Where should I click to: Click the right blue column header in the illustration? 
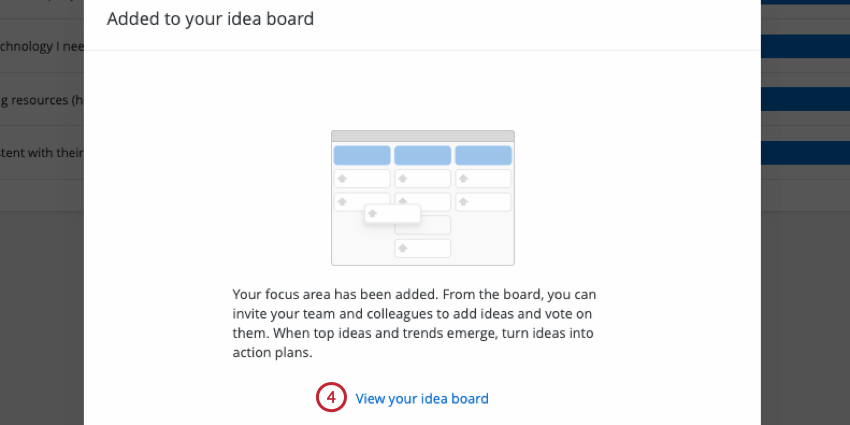tap(483, 155)
